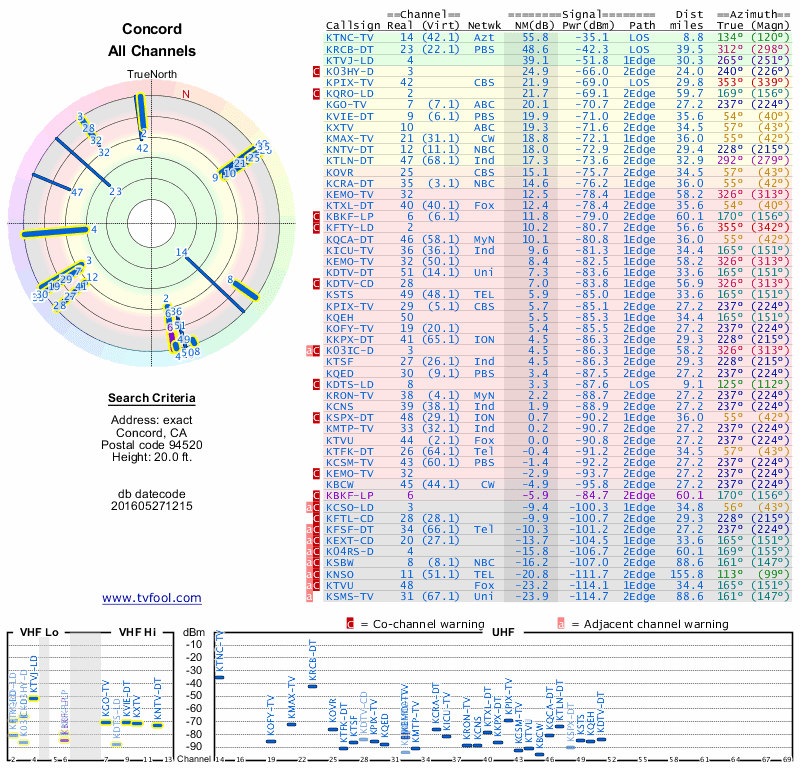The image size is (800, 768).
Task: Click the Callsign column header
Action: 353,26
